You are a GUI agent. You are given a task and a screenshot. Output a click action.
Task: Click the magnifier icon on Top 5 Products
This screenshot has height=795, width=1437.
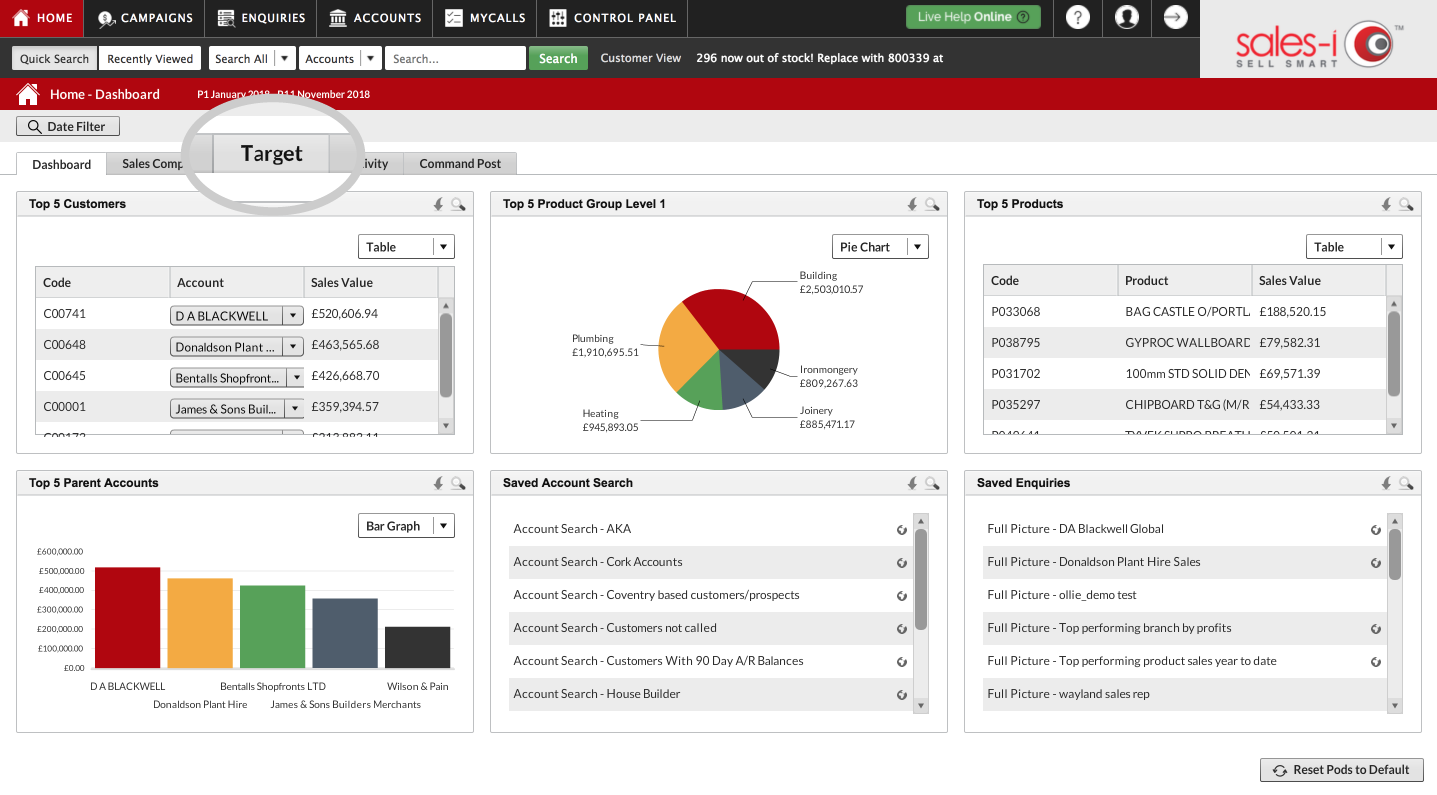1406,204
